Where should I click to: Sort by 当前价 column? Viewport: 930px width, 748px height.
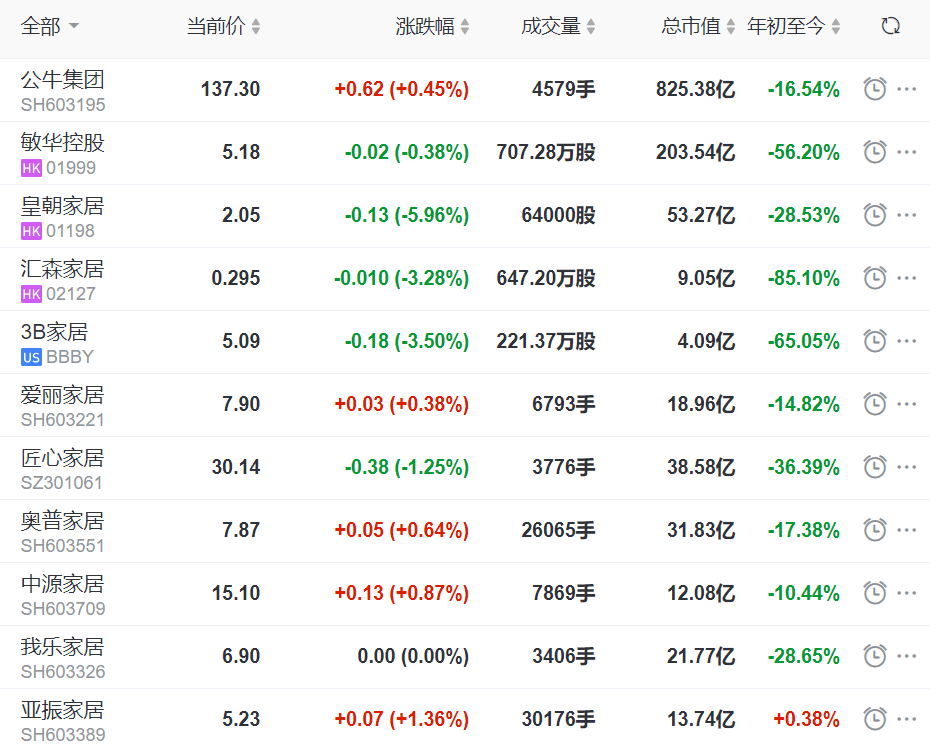pyautogui.click(x=223, y=27)
